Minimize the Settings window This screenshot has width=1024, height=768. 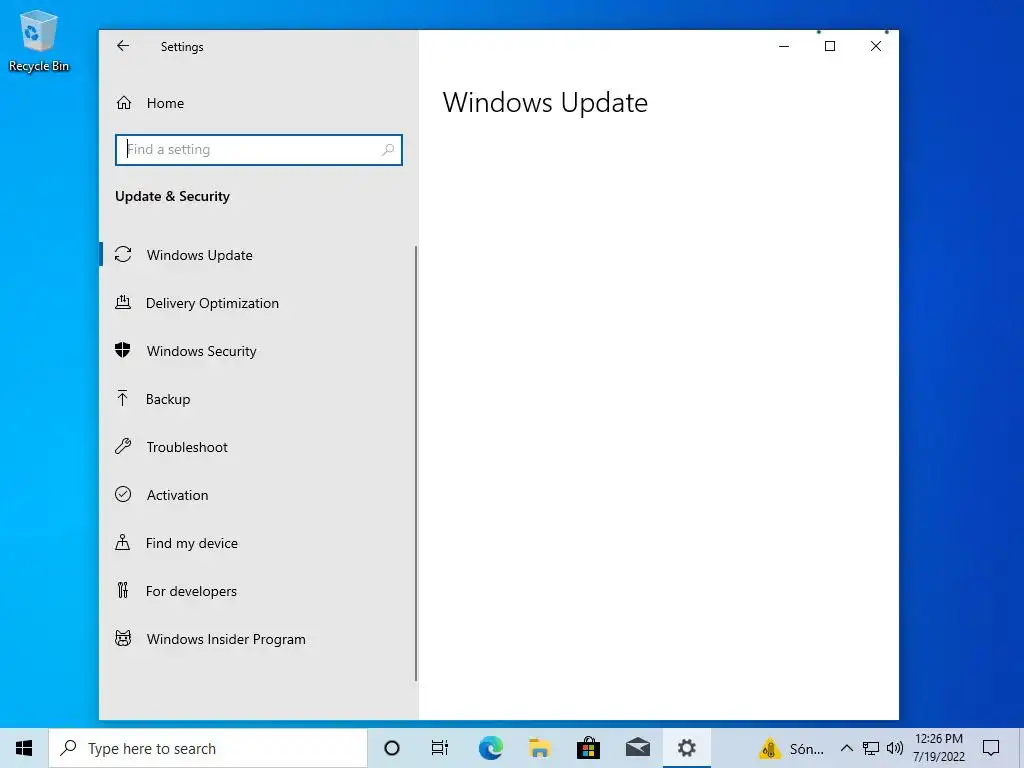784,46
